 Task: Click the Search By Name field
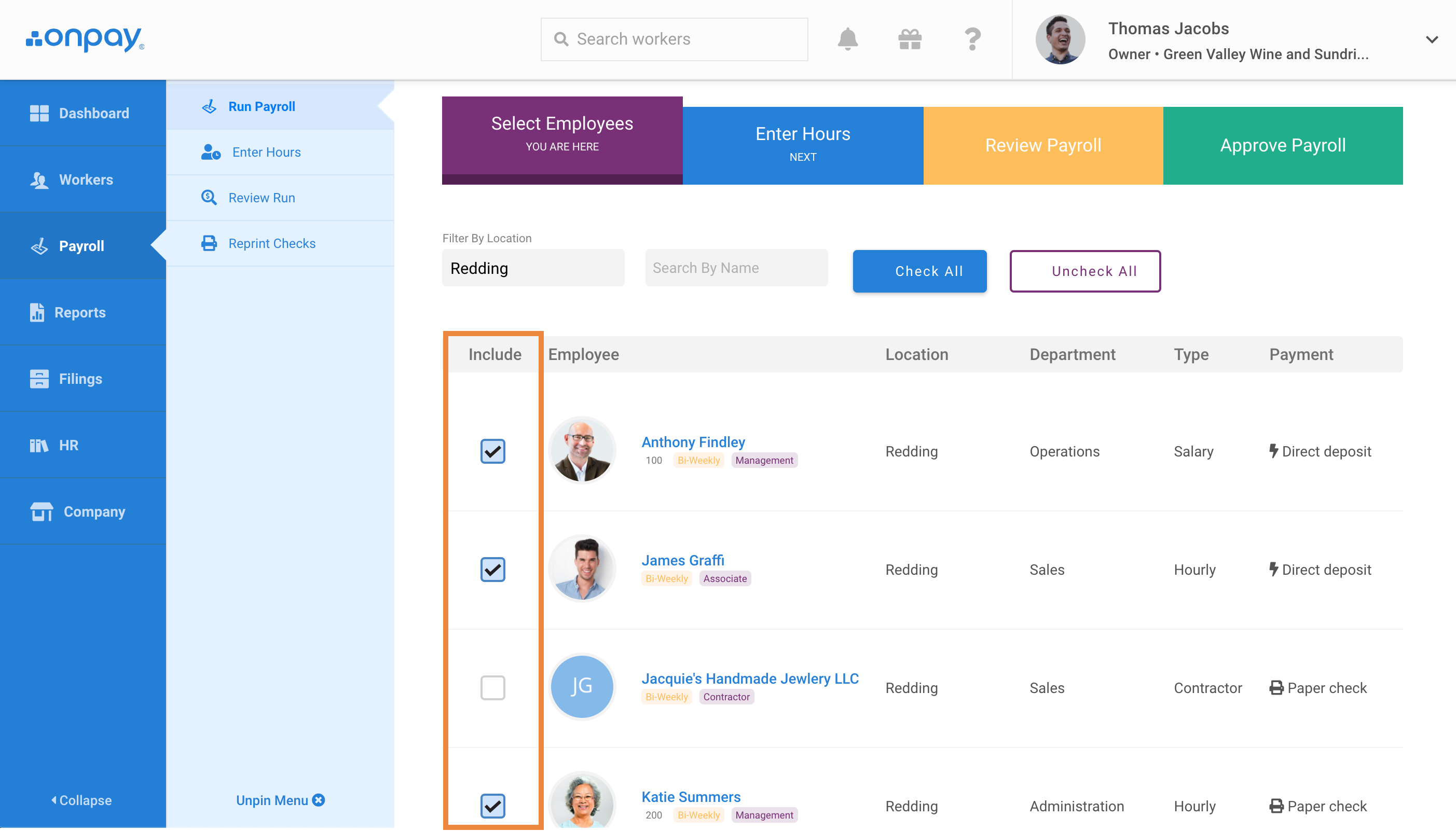736,268
